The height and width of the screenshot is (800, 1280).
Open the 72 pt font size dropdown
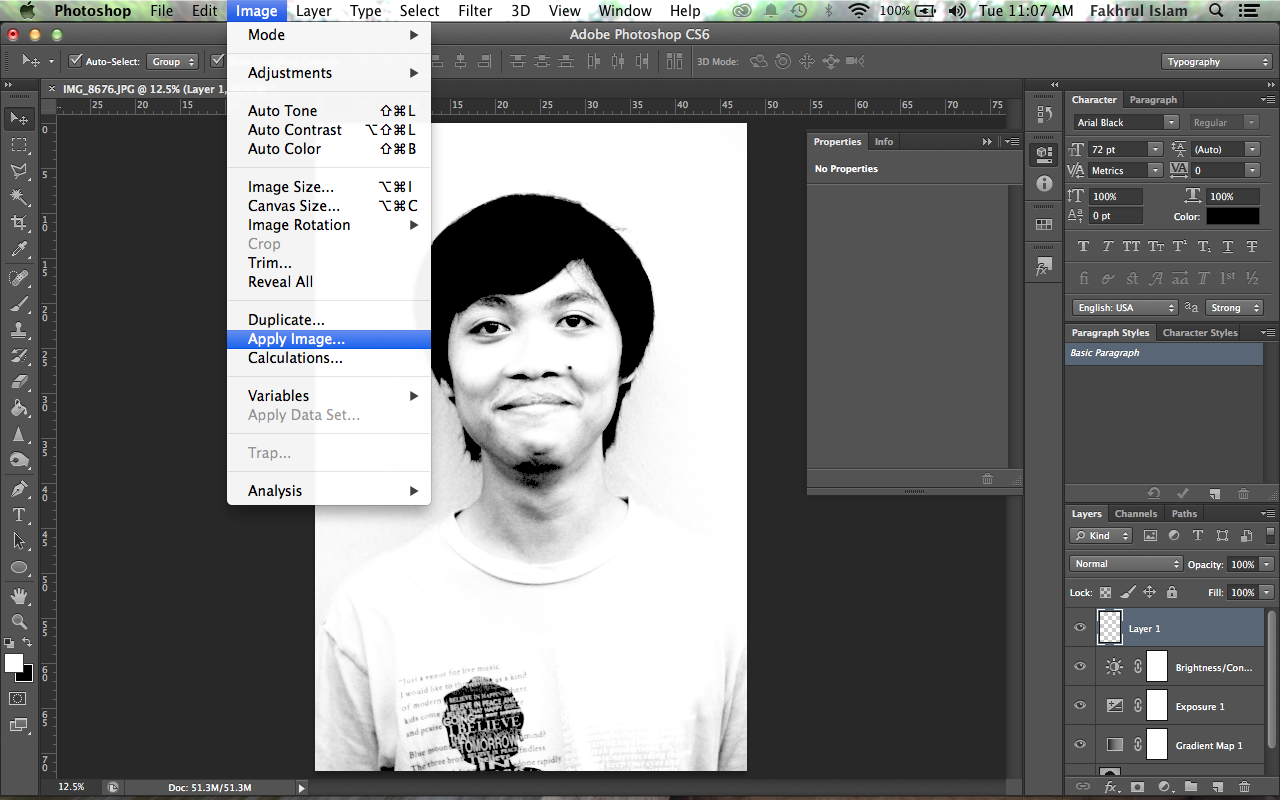tap(1155, 149)
